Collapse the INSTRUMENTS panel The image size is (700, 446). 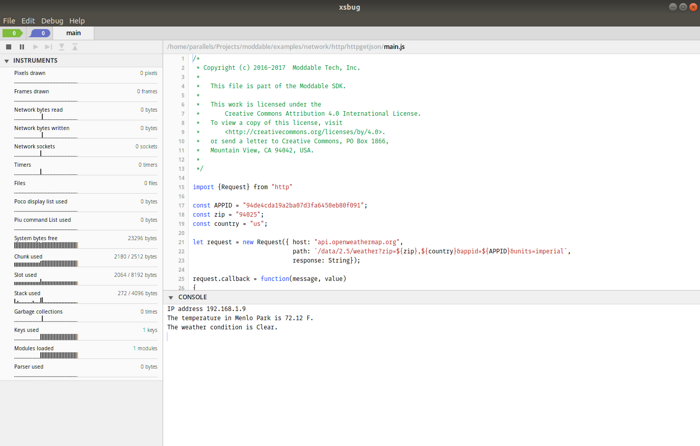pos(7,61)
